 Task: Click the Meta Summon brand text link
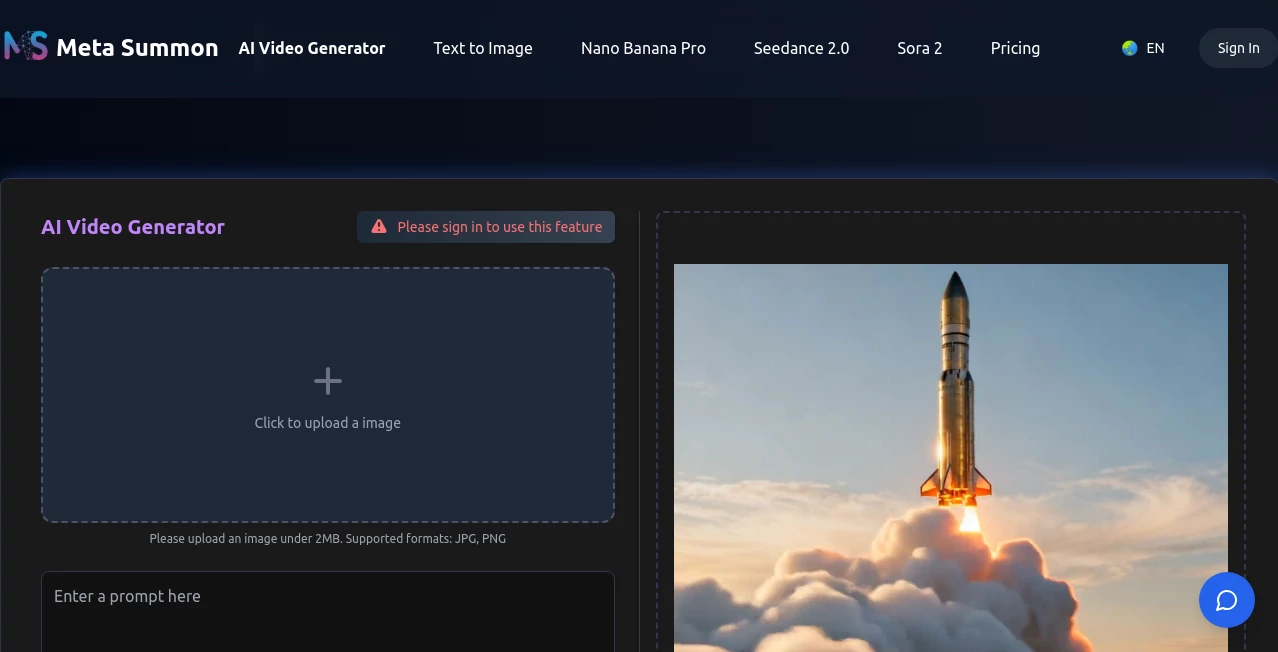click(137, 47)
